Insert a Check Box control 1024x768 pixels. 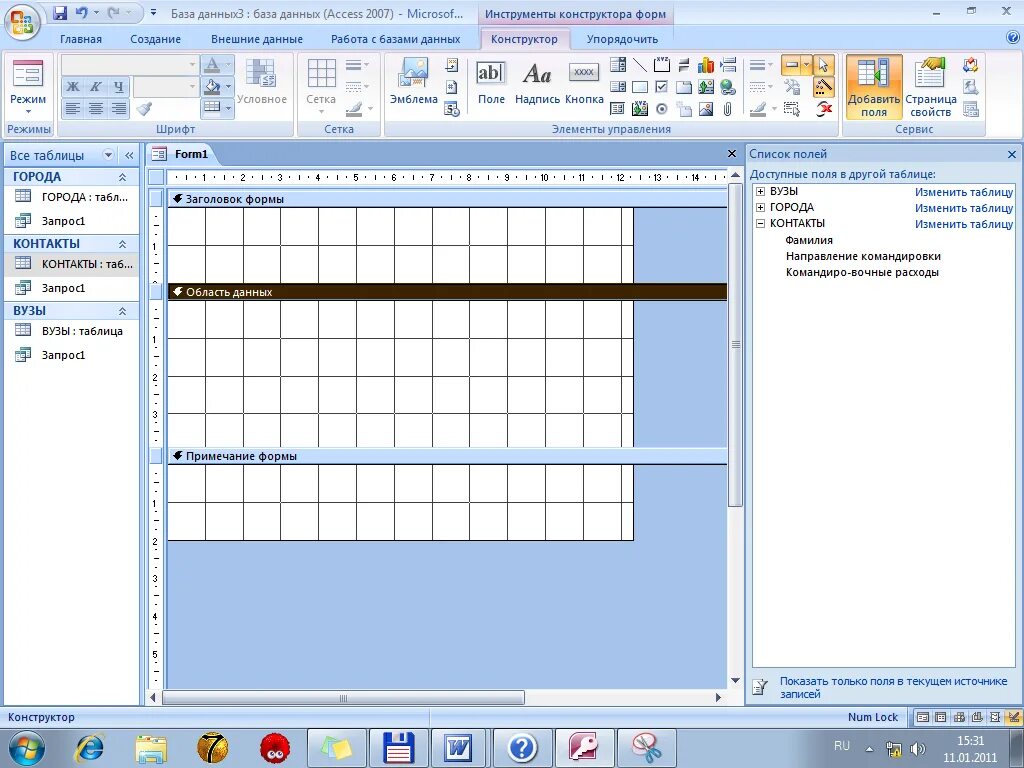pos(662,87)
